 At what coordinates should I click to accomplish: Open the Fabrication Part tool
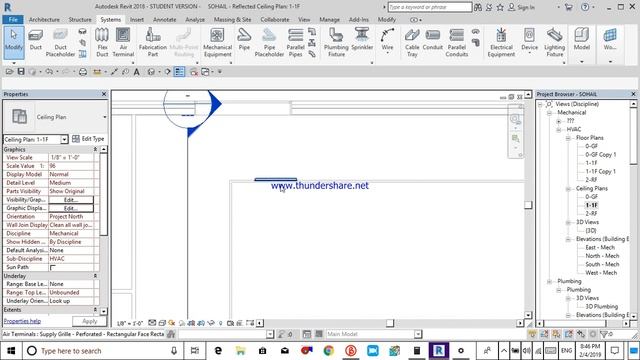(153, 42)
